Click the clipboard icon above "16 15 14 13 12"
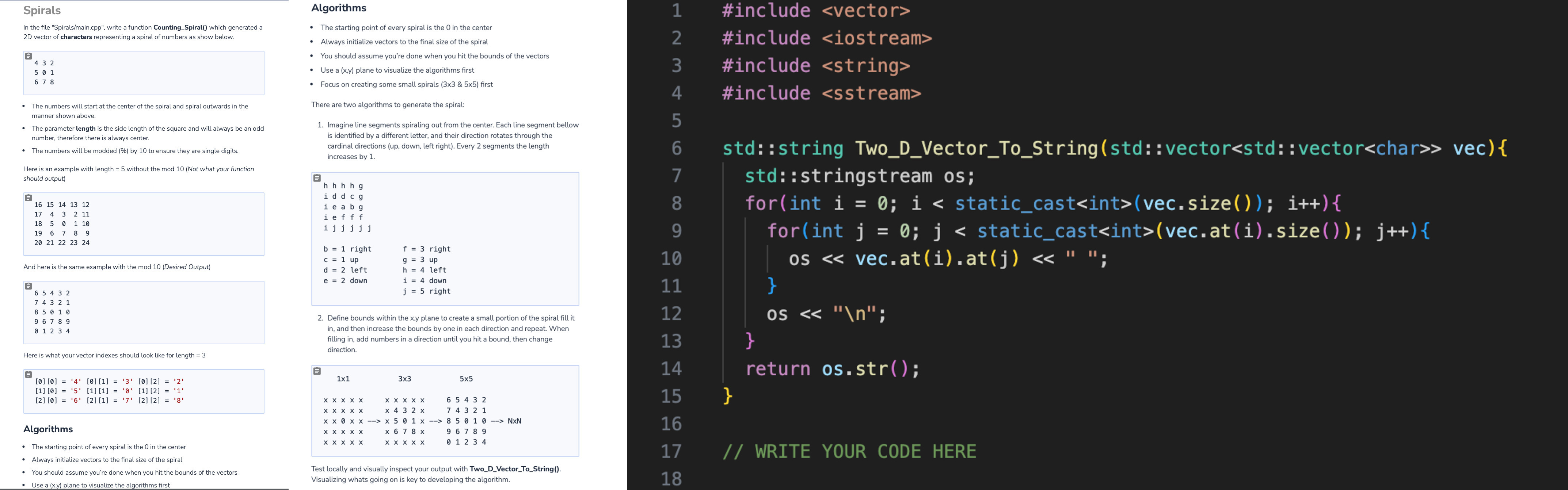Screen dimensions: 1568x490 28,197
